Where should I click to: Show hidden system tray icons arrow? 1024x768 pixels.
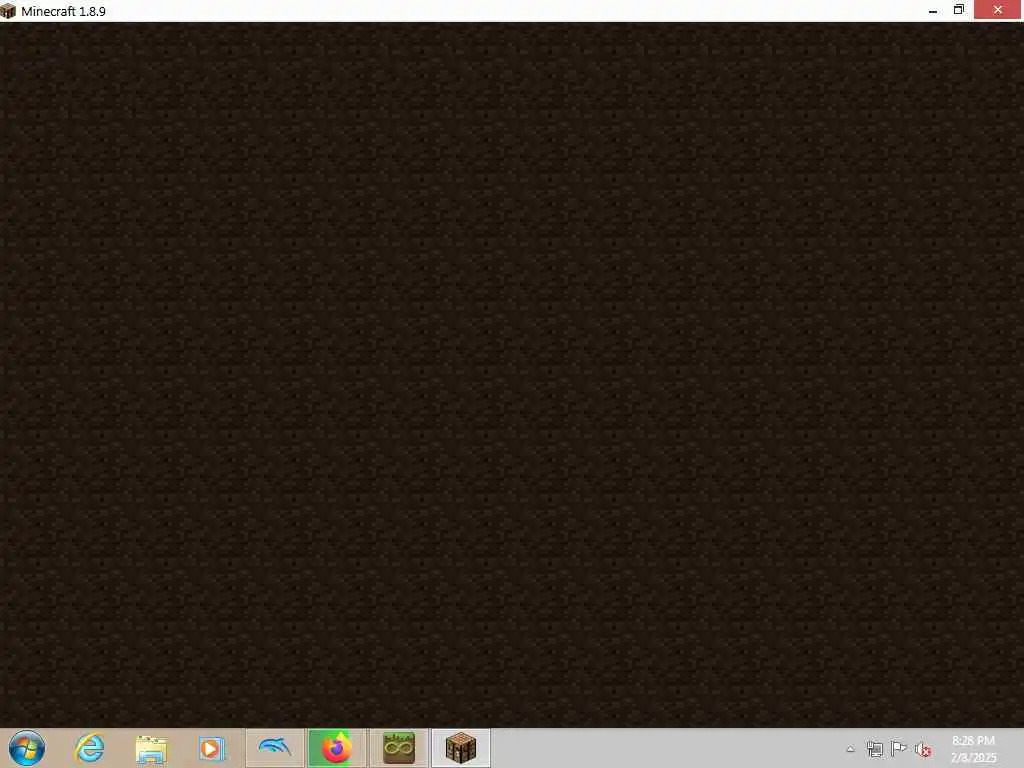tap(850, 749)
